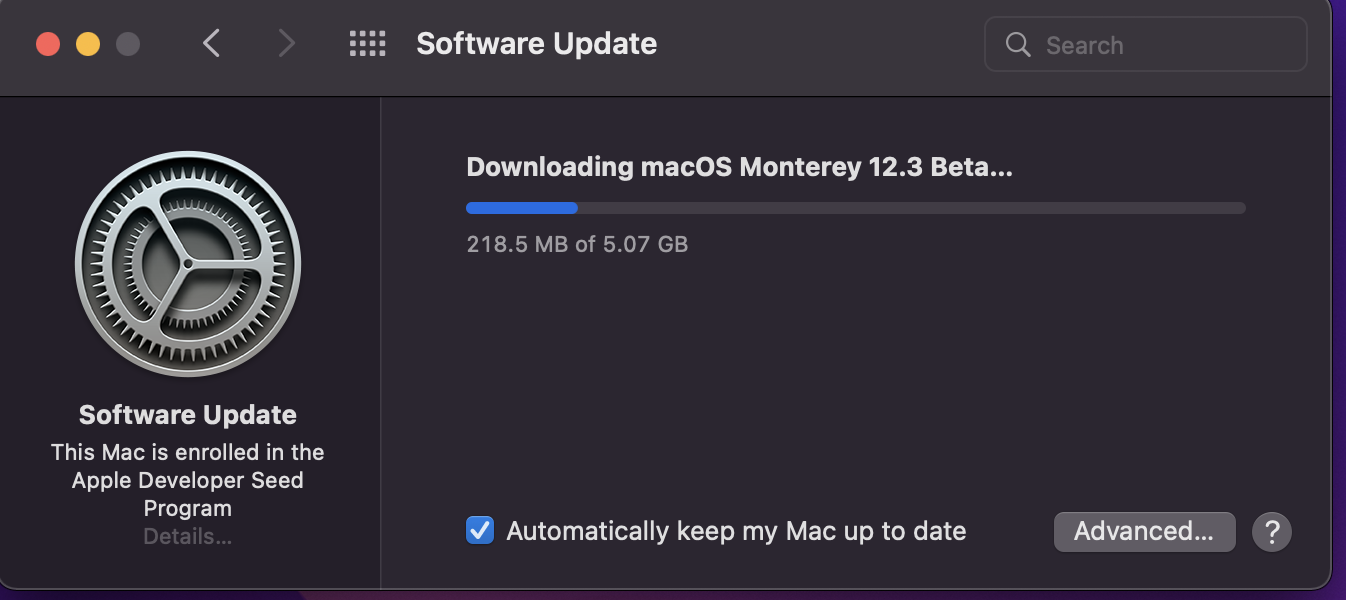
Task: Click the gray zoom window button
Action: 128,44
